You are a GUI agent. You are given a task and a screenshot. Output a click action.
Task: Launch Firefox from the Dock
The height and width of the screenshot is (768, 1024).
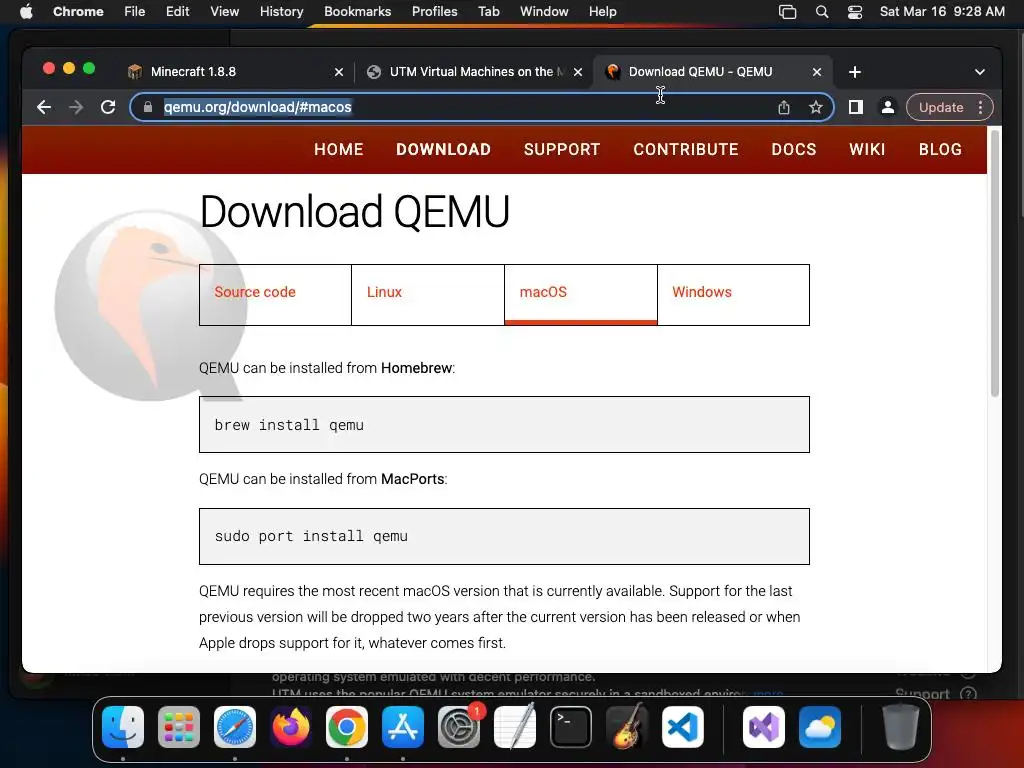coord(291,727)
